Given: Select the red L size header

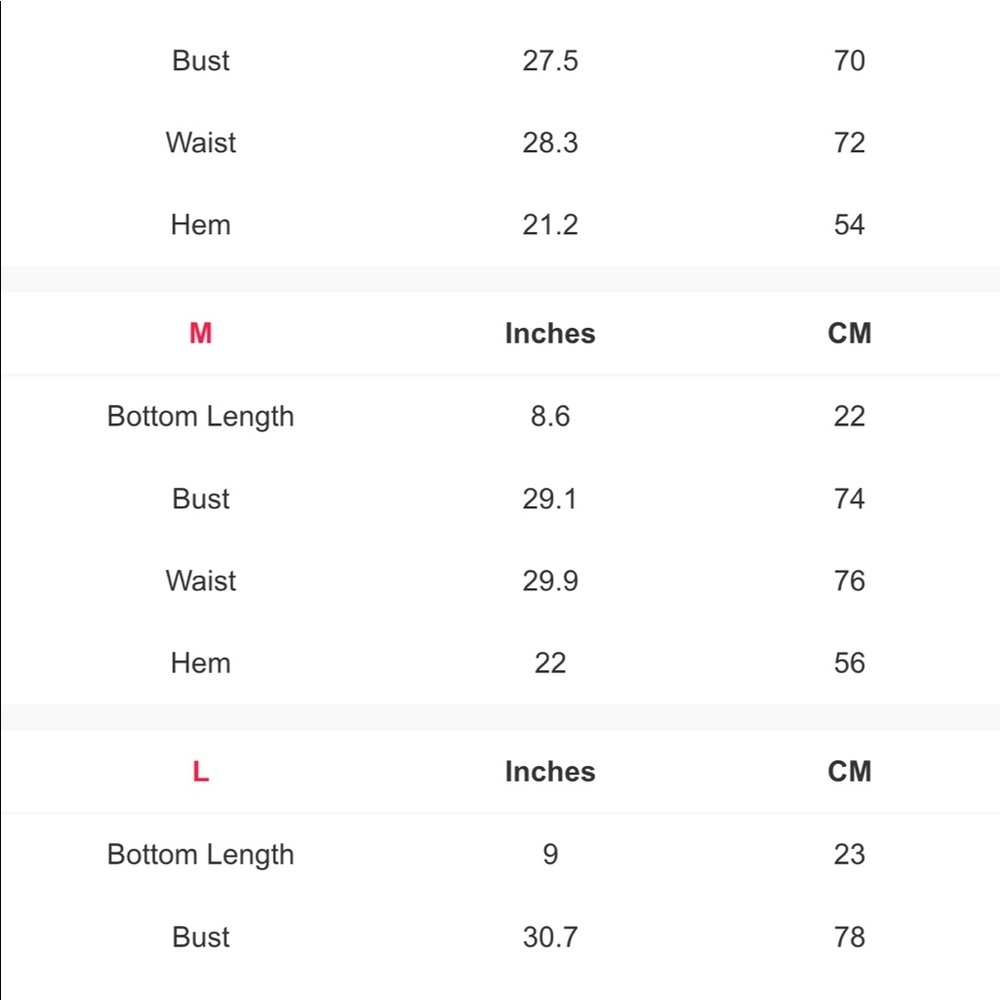Looking at the screenshot, I should [x=200, y=772].
